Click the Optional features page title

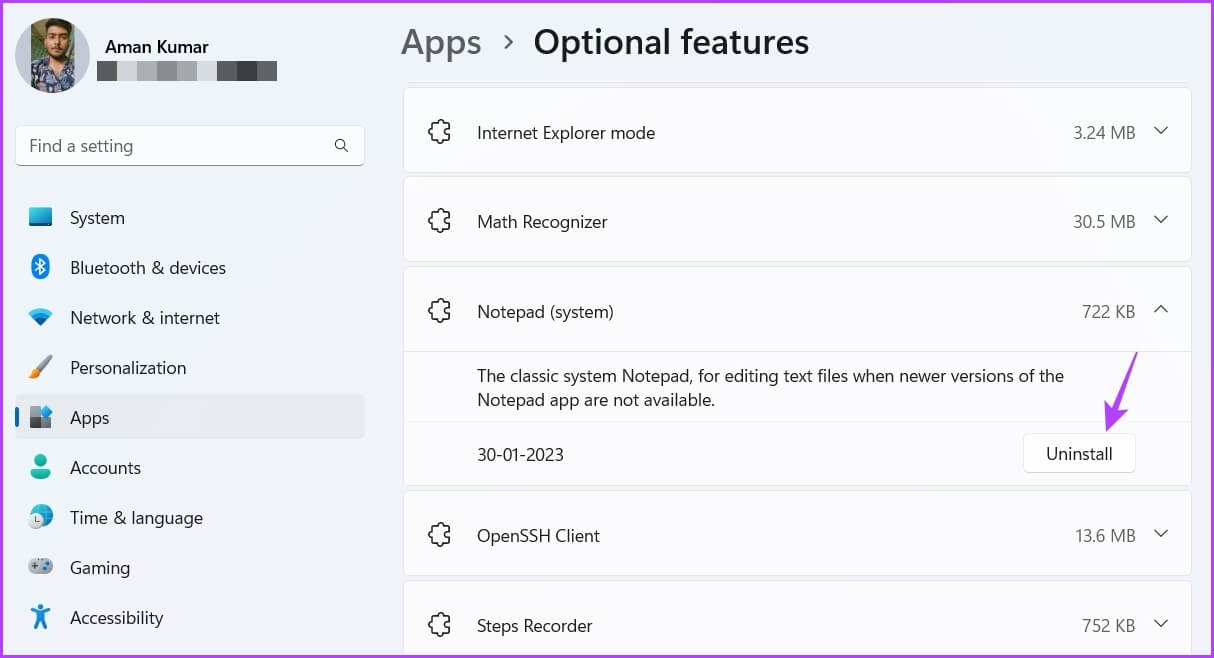tap(671, 42)
